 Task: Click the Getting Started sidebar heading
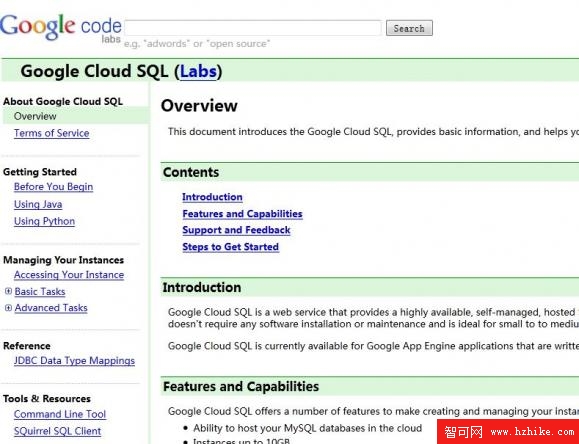click(40, 172)
